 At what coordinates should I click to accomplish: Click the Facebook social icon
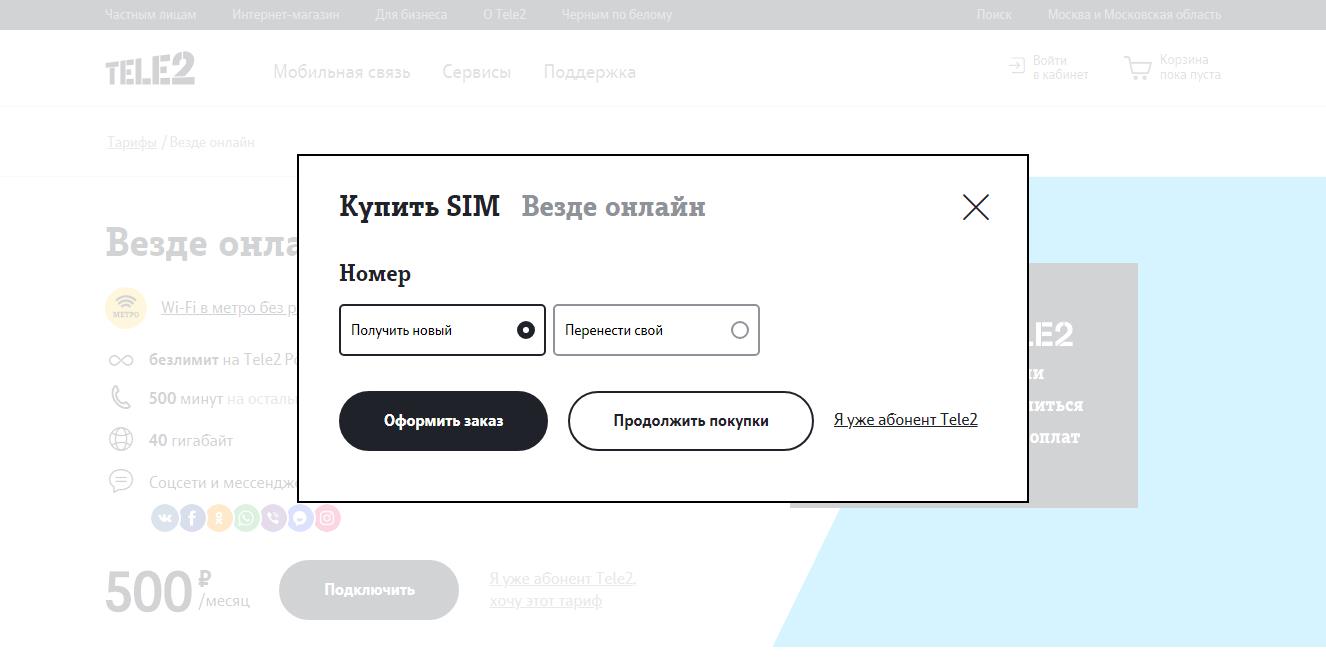pyautogui.click(x=192, y=518)
